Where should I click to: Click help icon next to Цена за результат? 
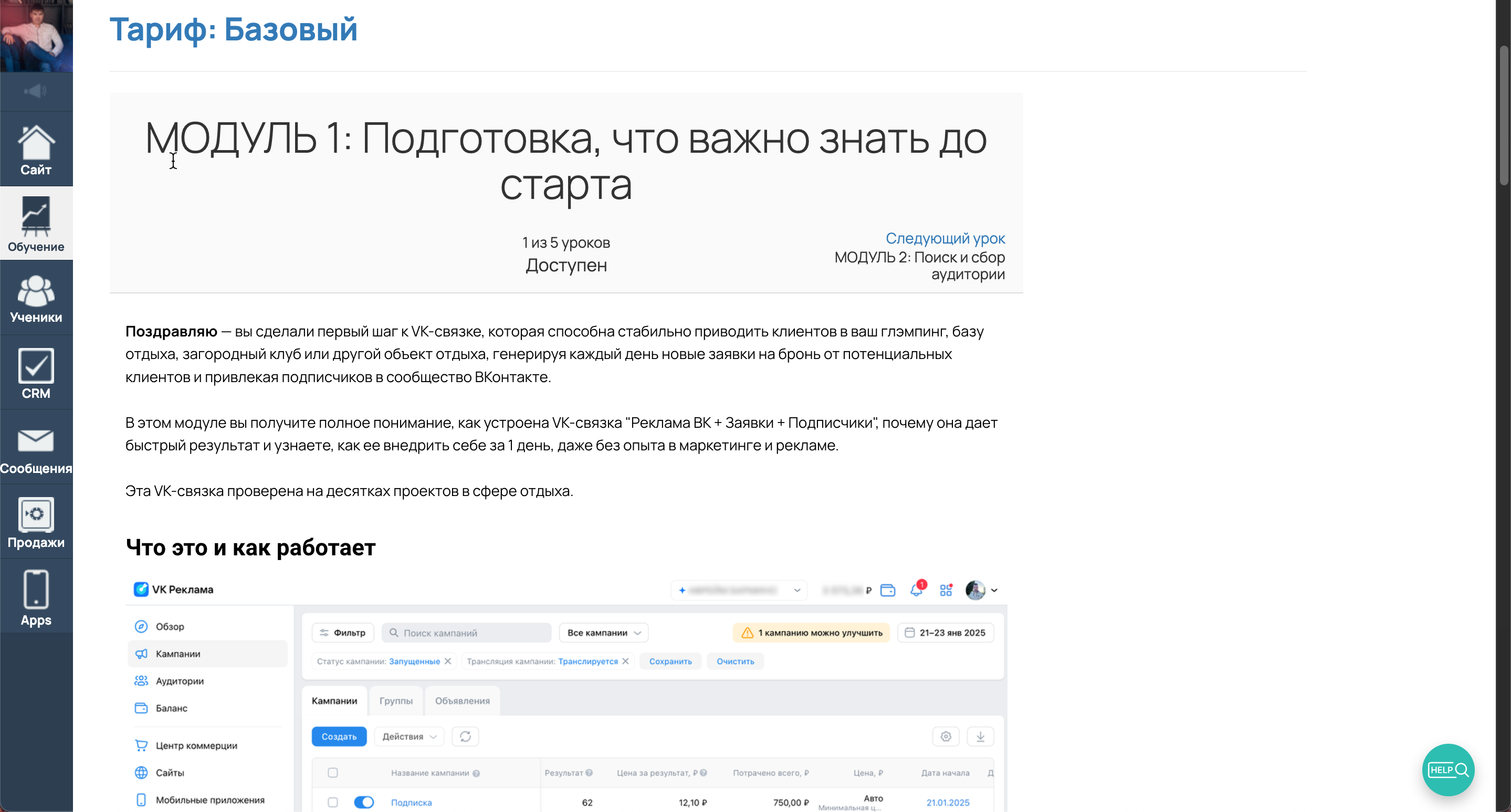(x=704, y=772)
